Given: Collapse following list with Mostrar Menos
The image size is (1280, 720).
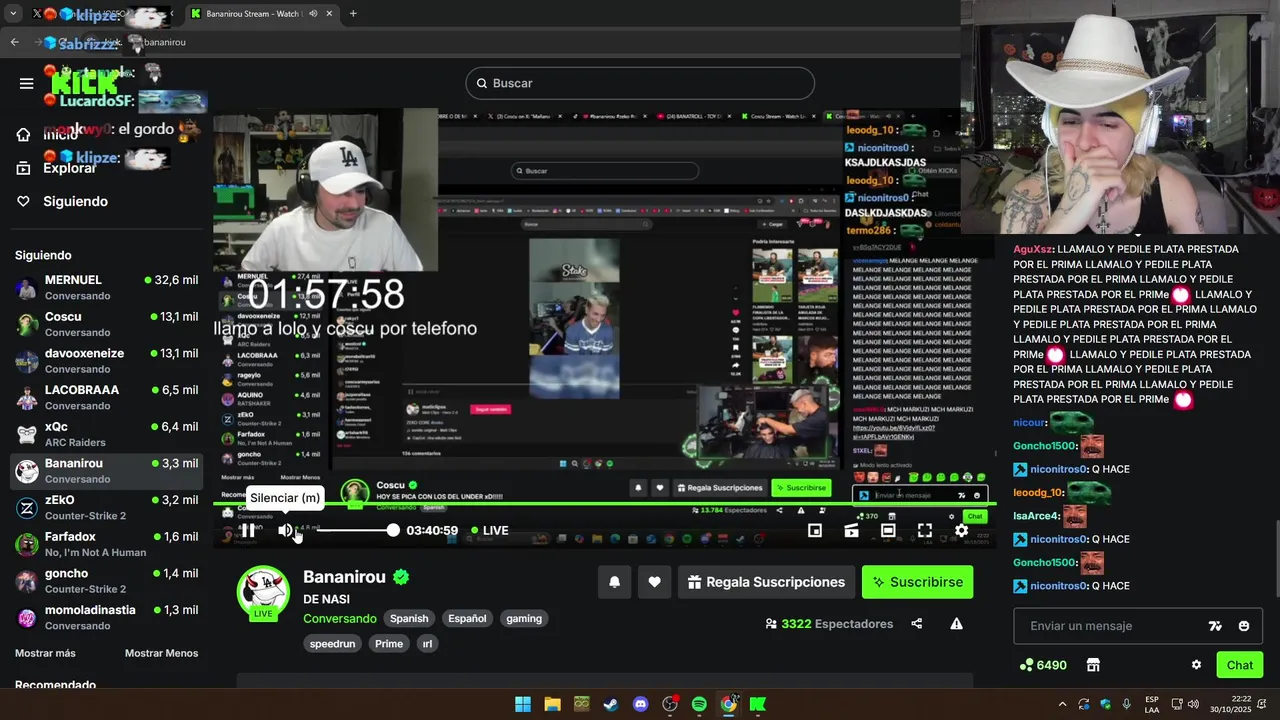Looking at the screenshot, I should 161,653.
